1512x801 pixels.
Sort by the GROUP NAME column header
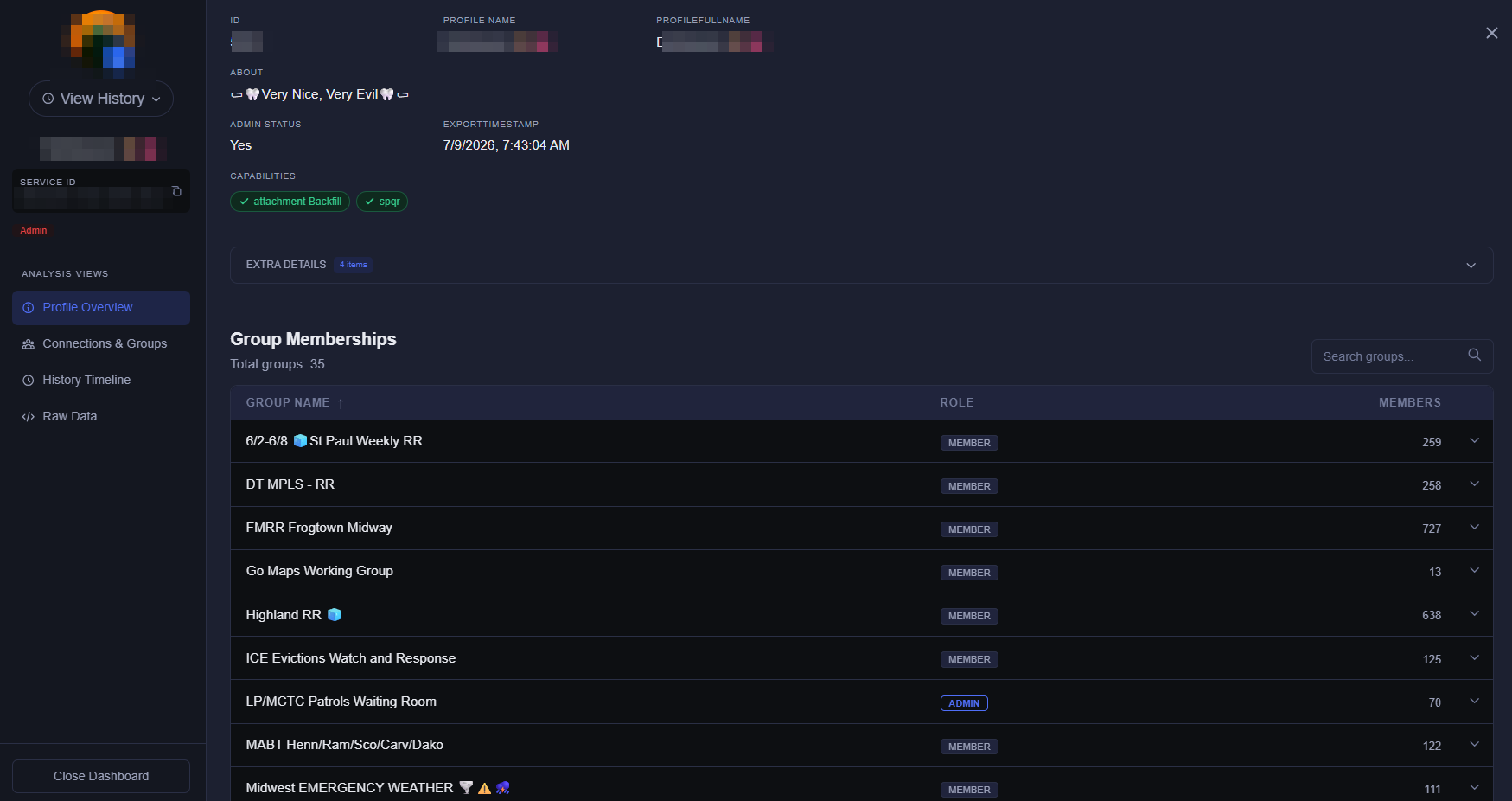click(287, 403)
